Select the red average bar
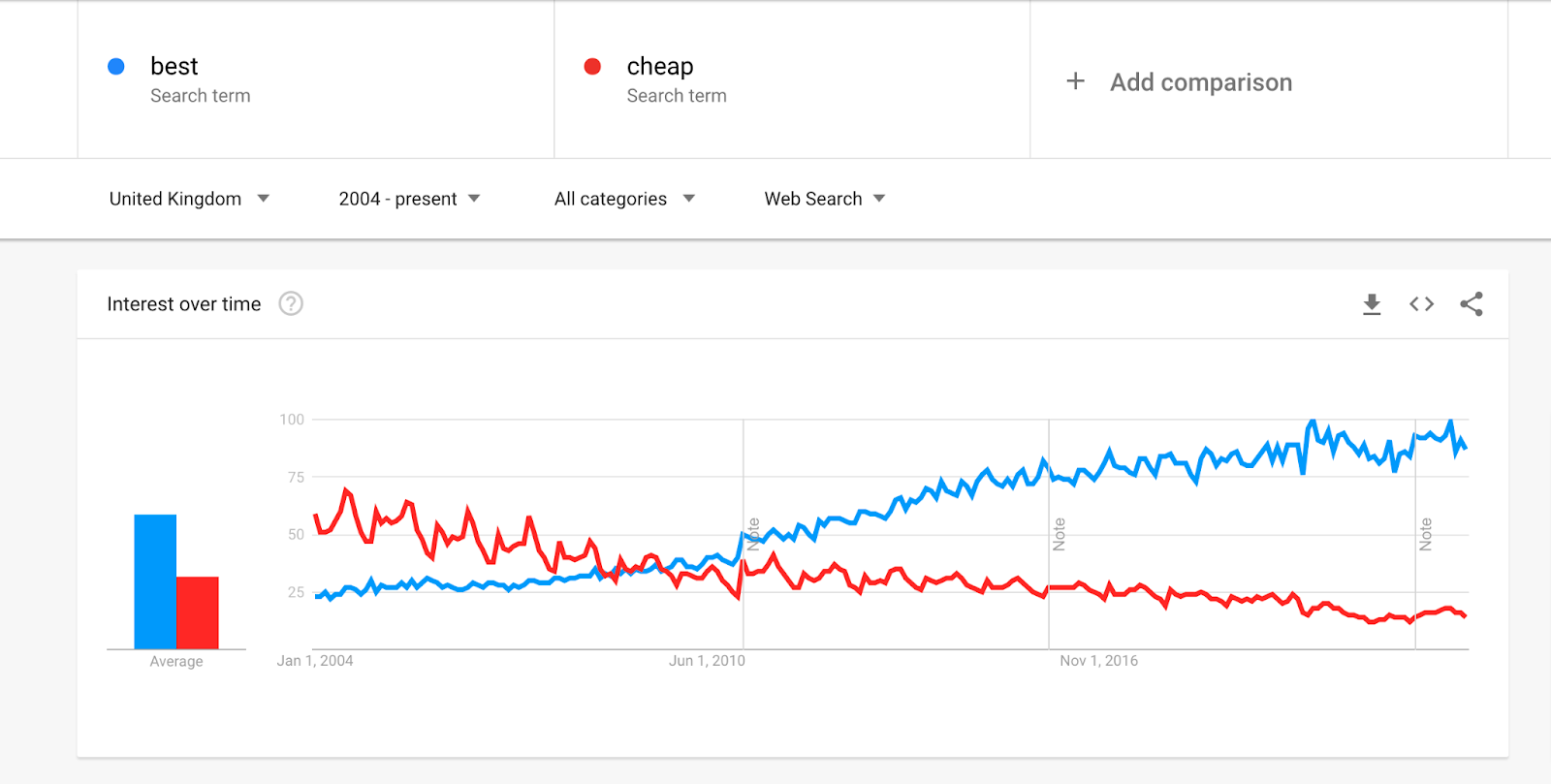 coord(198,612)
